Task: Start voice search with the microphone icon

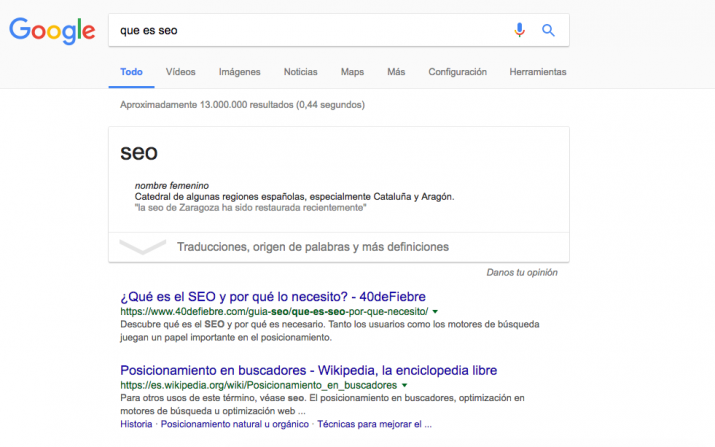Action: [x=519, y=30]
